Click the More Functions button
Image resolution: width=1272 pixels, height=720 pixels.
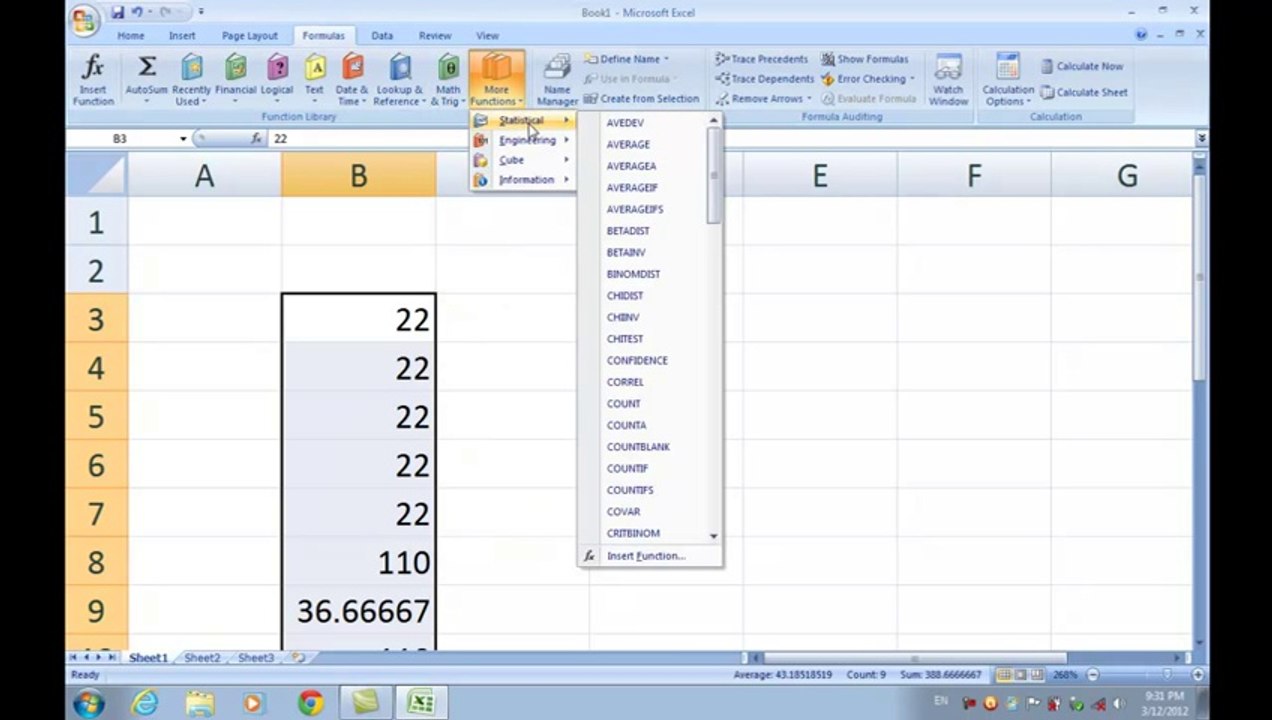pyautogui.click(x=496, y=80)
